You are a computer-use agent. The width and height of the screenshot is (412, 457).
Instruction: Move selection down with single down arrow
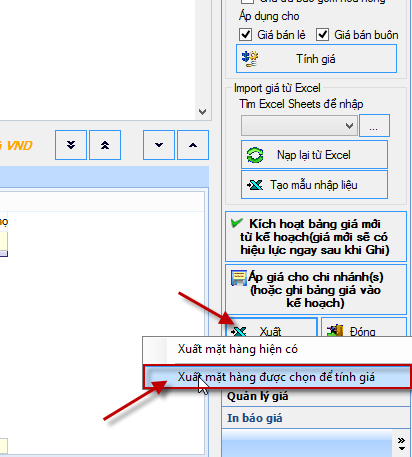pyautogui.click(x=159, y=145)
